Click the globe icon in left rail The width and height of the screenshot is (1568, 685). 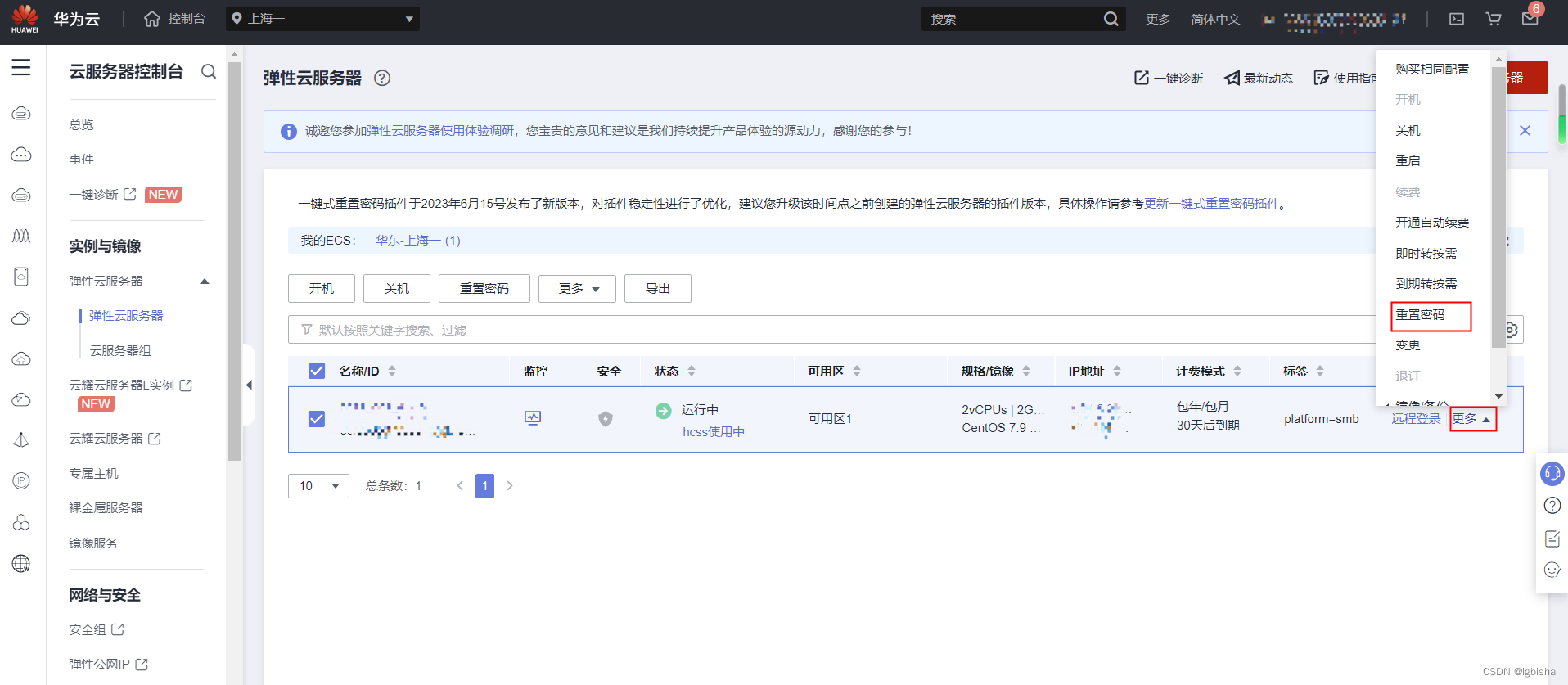21,563
